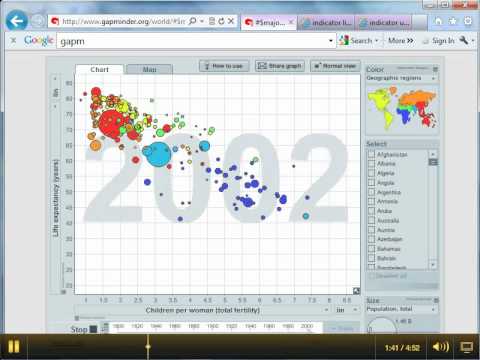Open the browser Tools gear icon
This screenshot has width=480, height=360.
pyautogui.click(x=468, y=21)
